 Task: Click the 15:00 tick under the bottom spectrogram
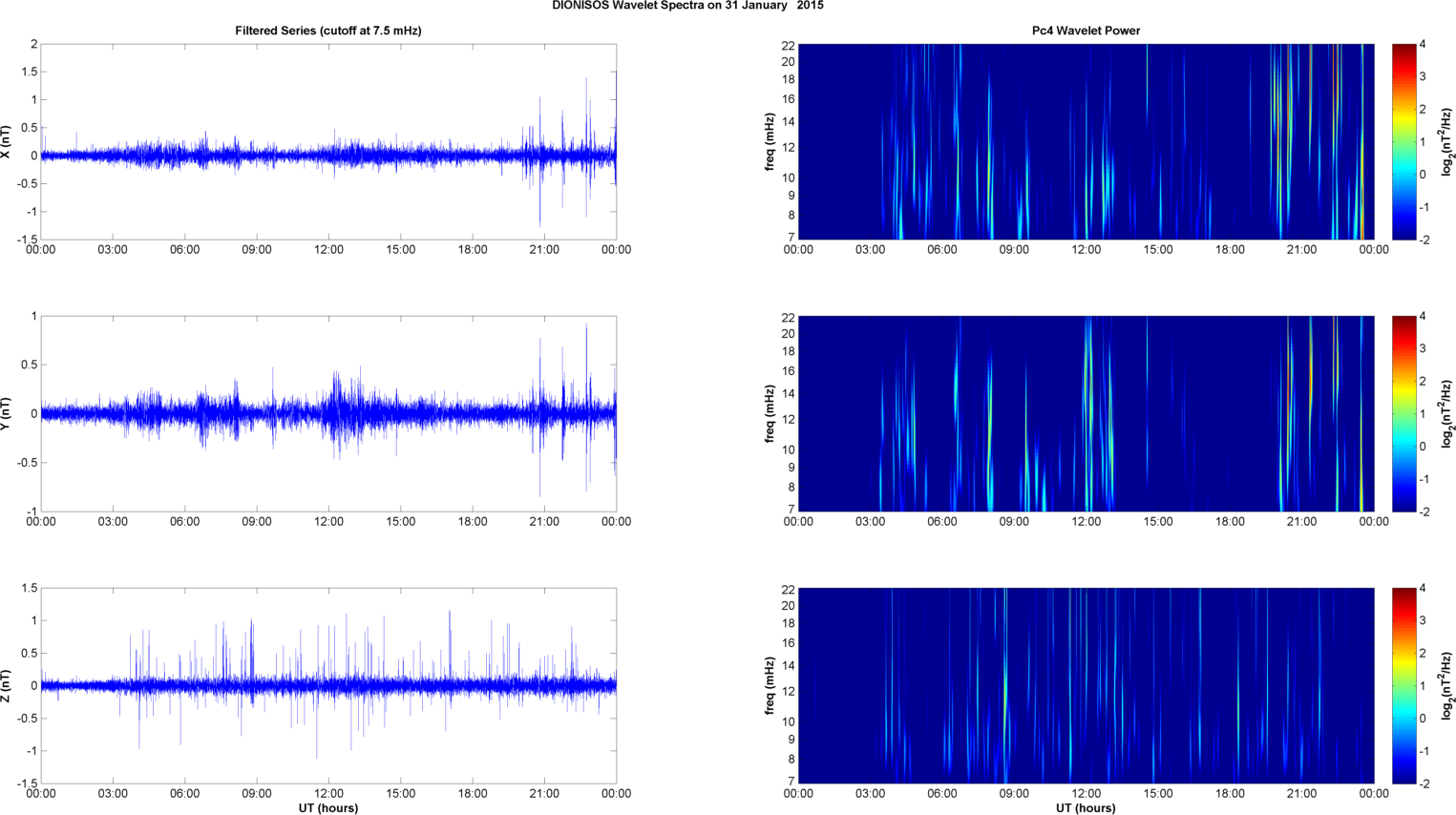click(x=1158, y=794)
